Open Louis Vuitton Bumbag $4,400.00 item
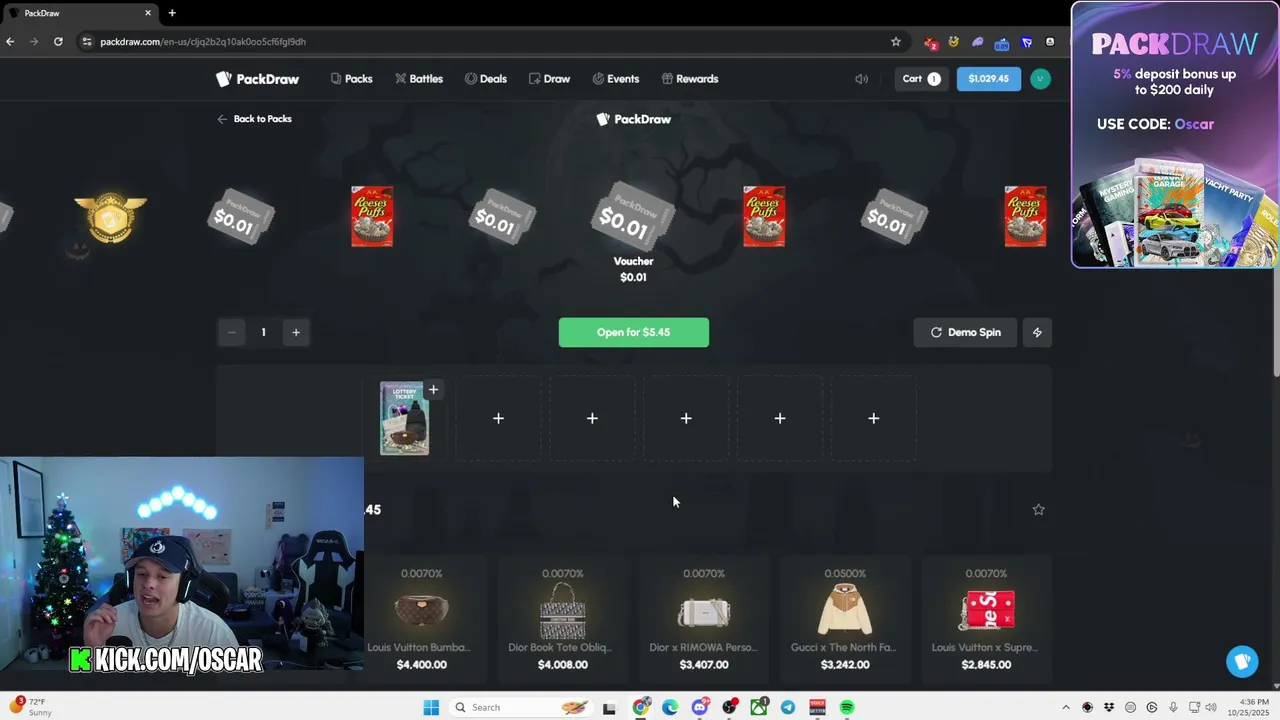1280x720 pixels. [x=421, y=618]
